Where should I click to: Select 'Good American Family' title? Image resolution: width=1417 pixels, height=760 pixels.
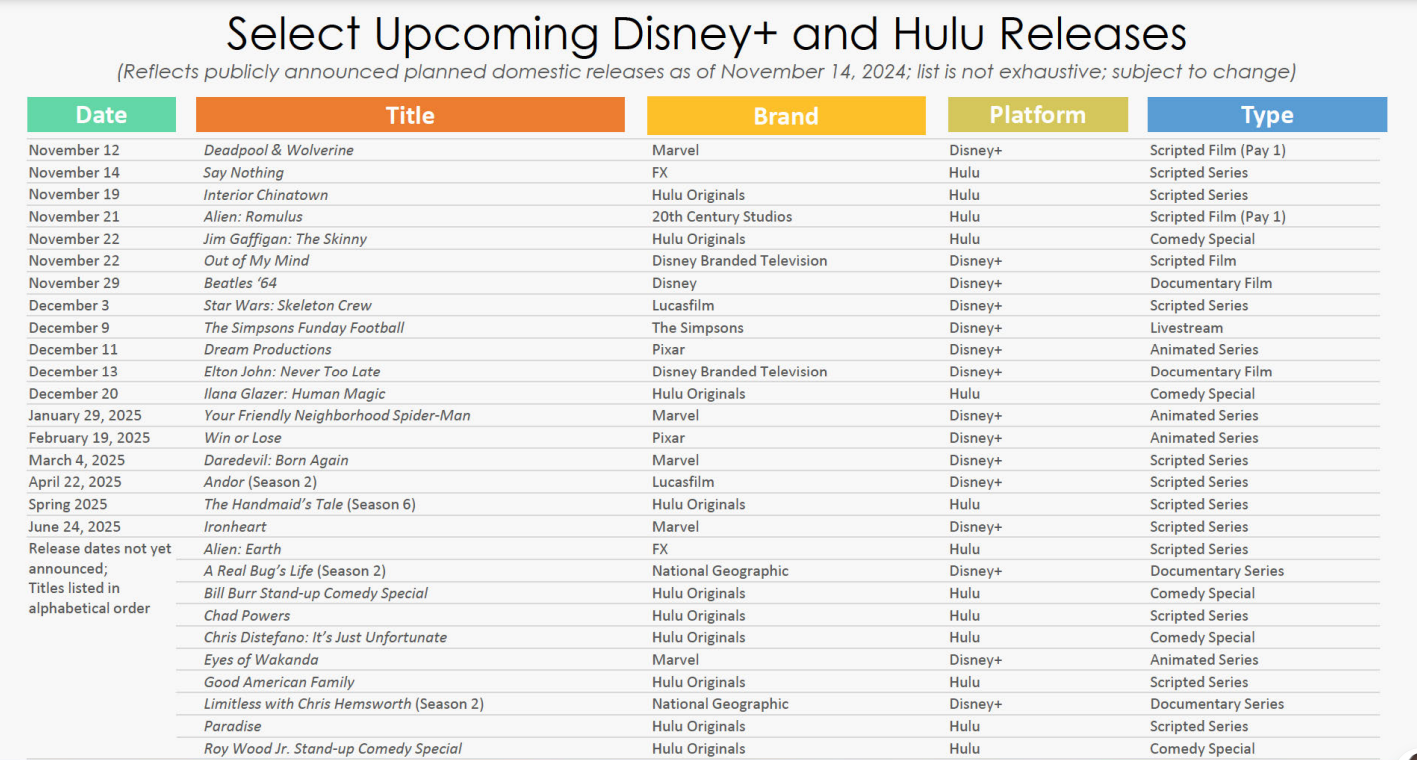(x=279, y=682)
